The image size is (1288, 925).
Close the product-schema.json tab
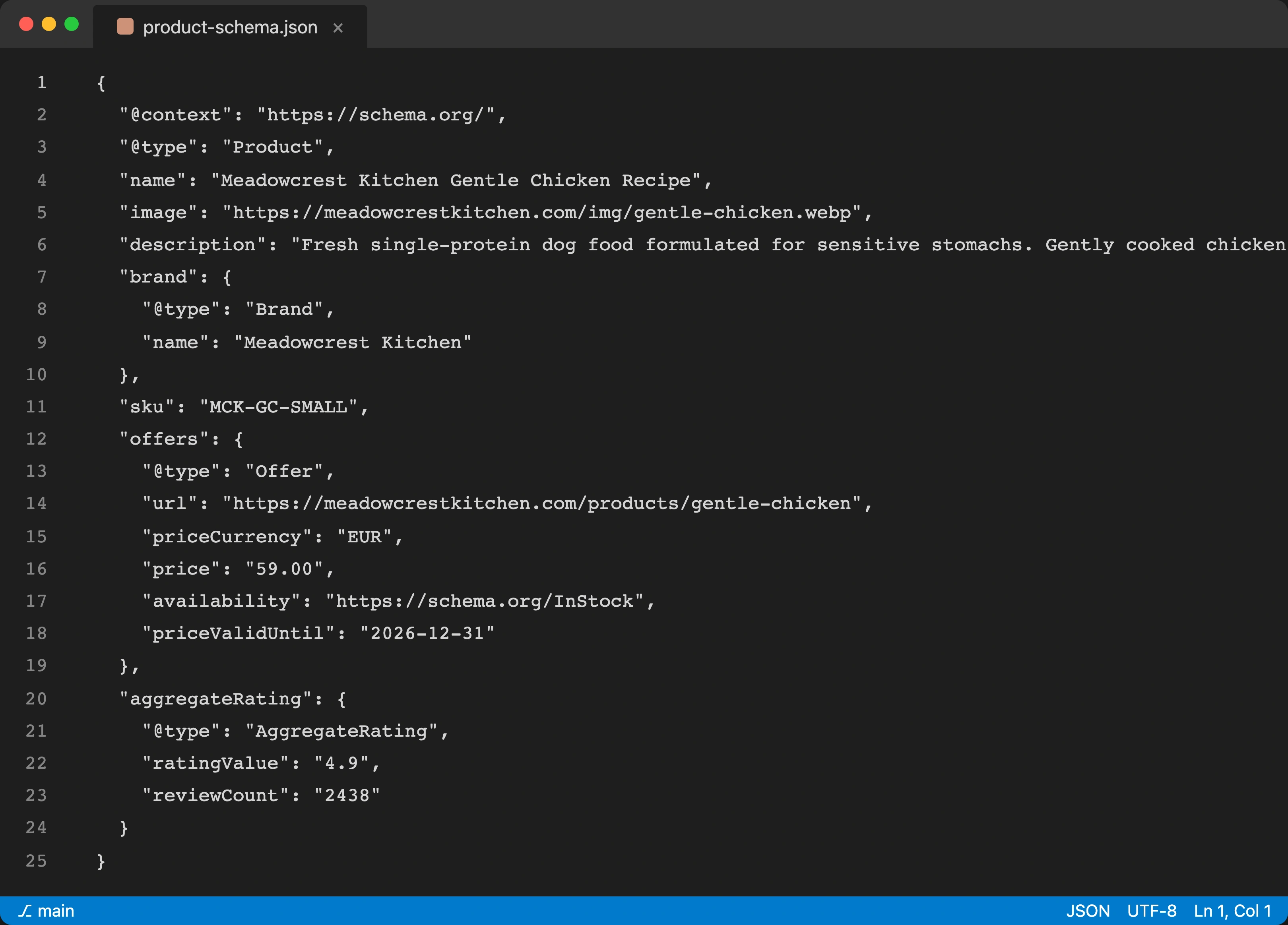click(338, 28)
